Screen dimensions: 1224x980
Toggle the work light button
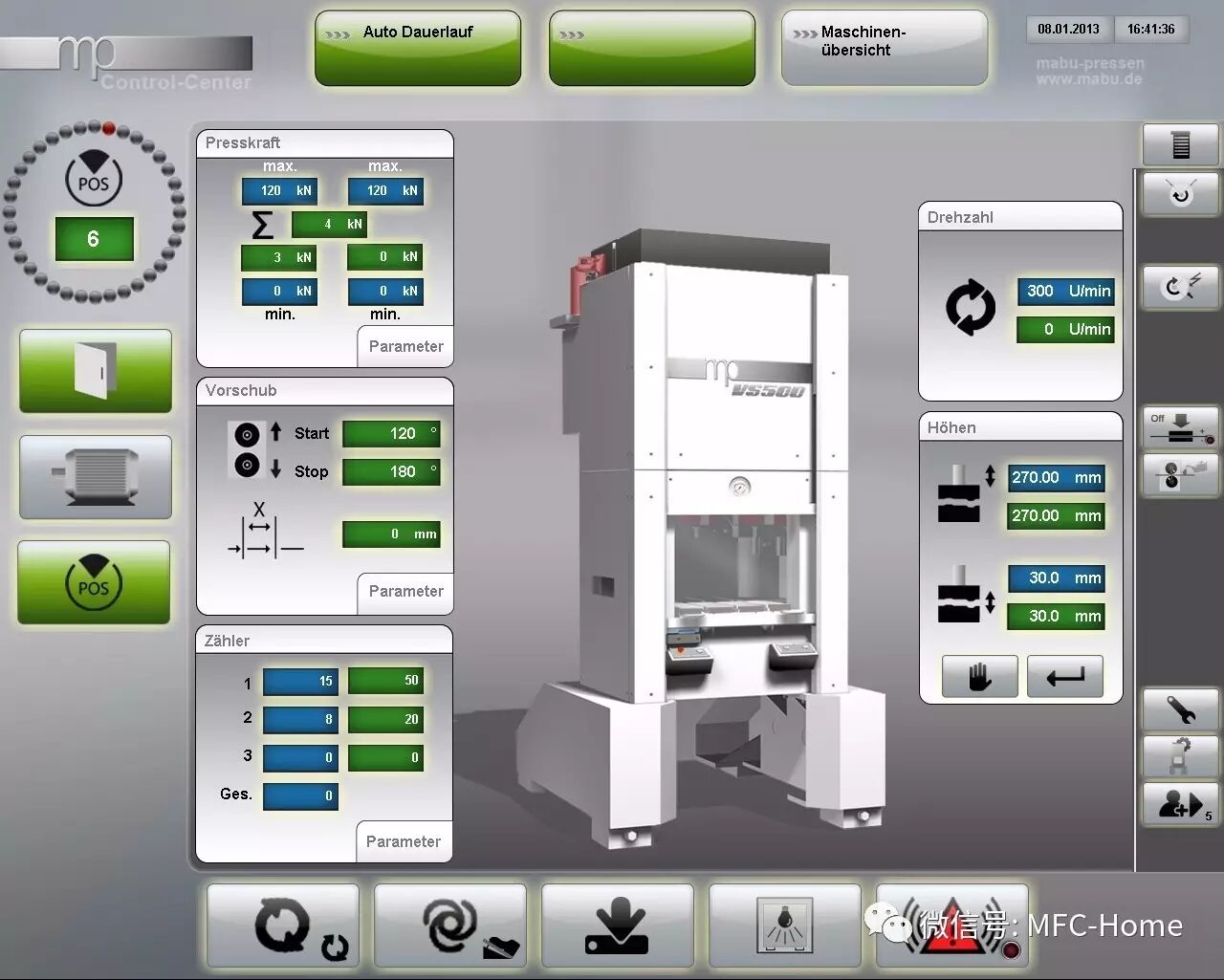coord(785,926)
